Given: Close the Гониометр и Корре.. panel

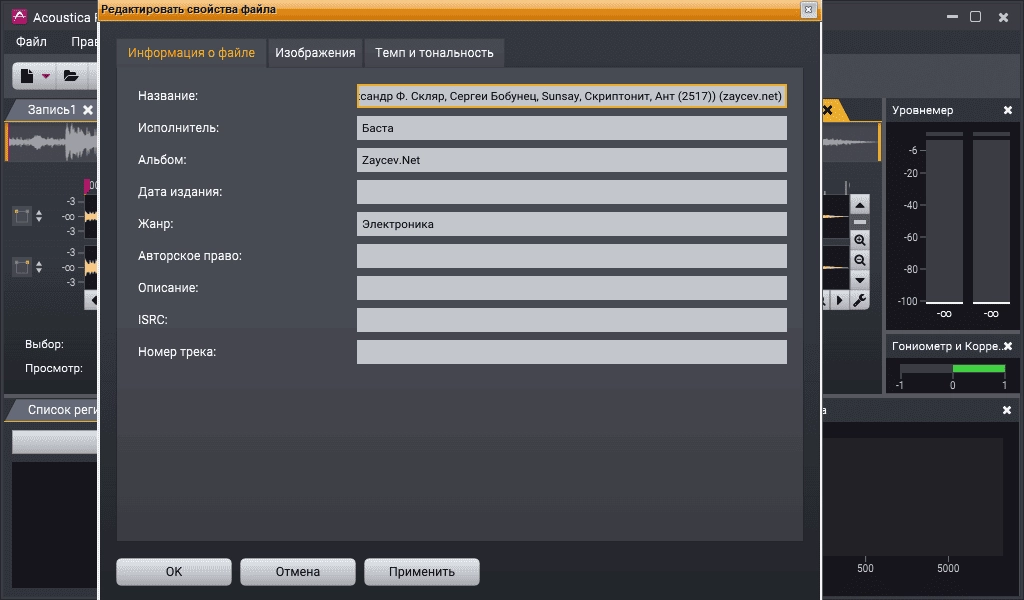Looking at the screenshot, I should 1008,346.
